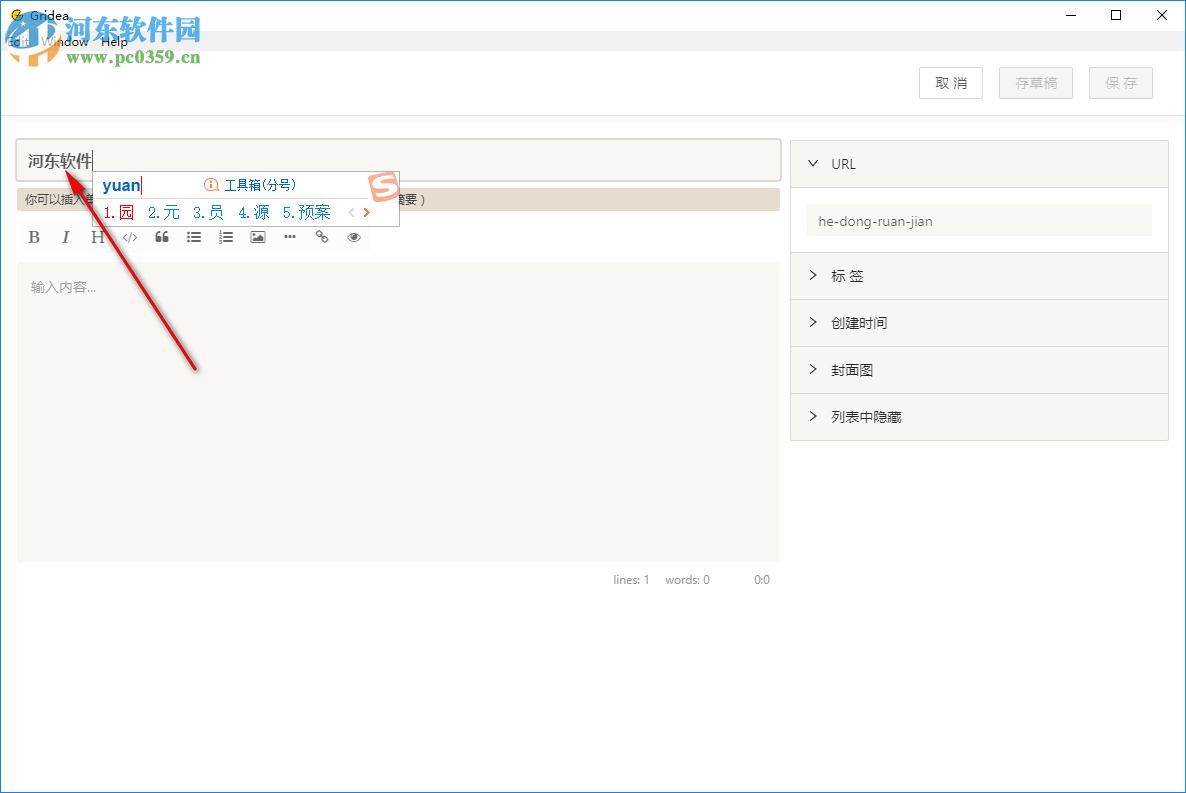Image resolution: width=1186 pixels, height=793 pixels.
Task: Open the Window menu
Action: [x=63, y=42]
